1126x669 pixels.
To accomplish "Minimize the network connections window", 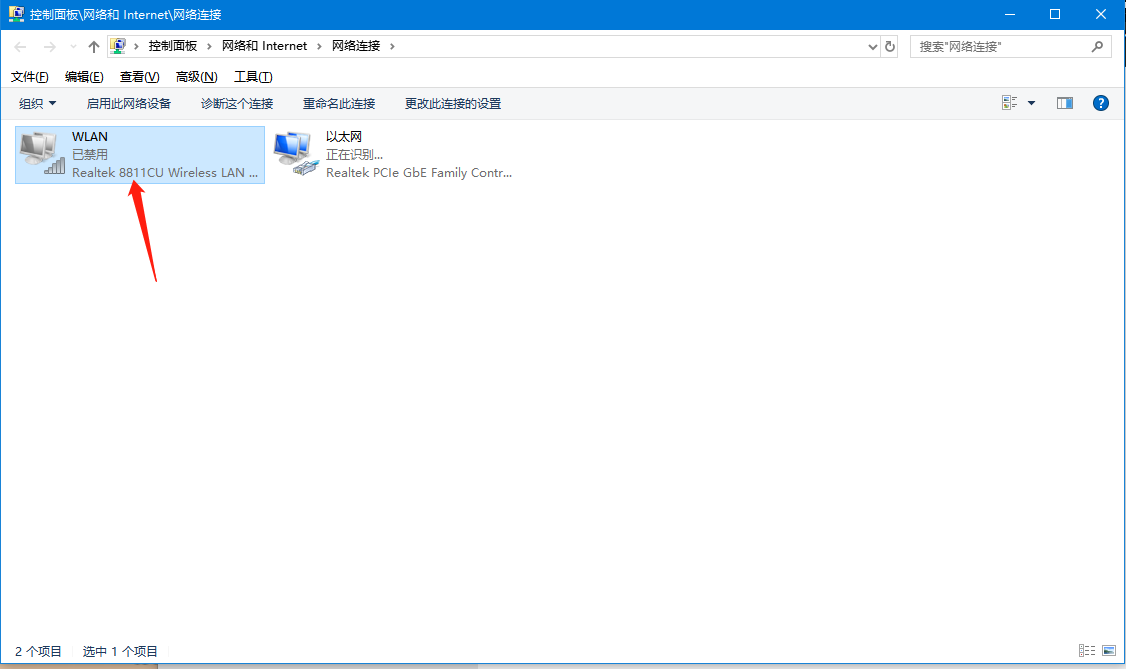I will [x=1010, y=14].
